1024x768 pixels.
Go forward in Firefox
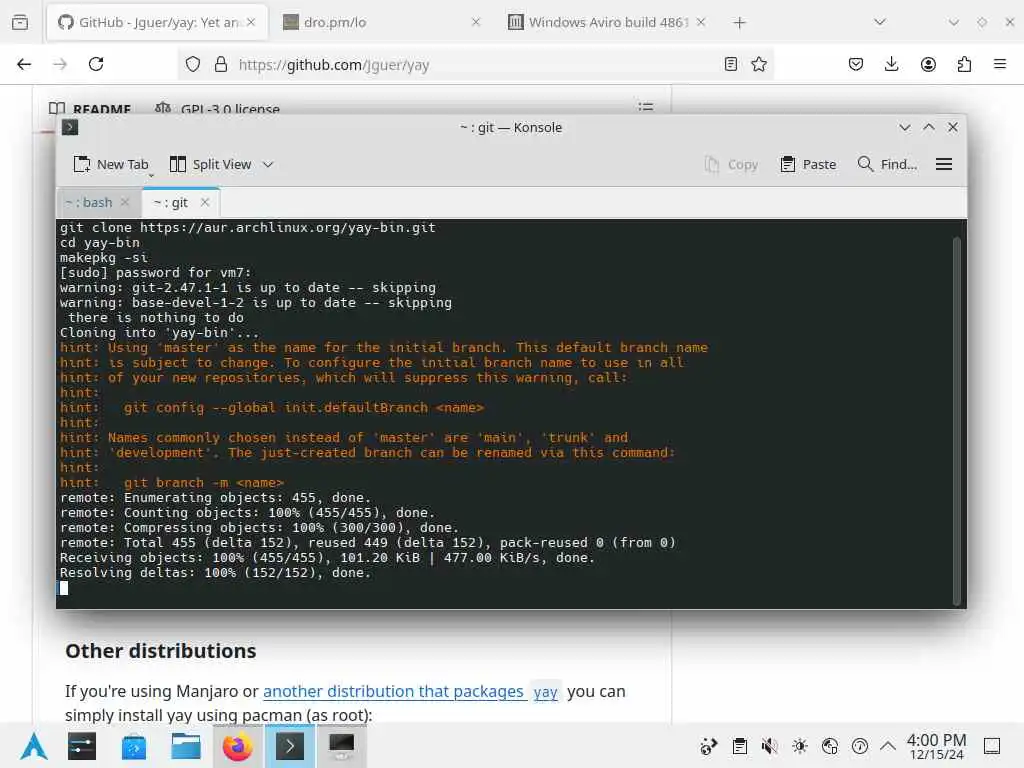[60, 64]
